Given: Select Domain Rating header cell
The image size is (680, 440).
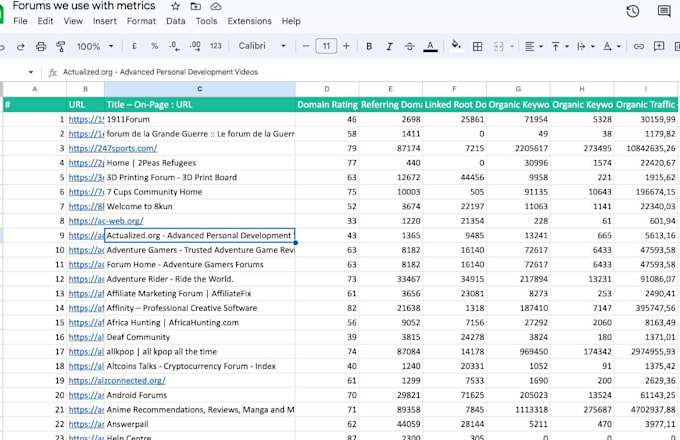Looking at the screenshot, I should pos(327,104).
